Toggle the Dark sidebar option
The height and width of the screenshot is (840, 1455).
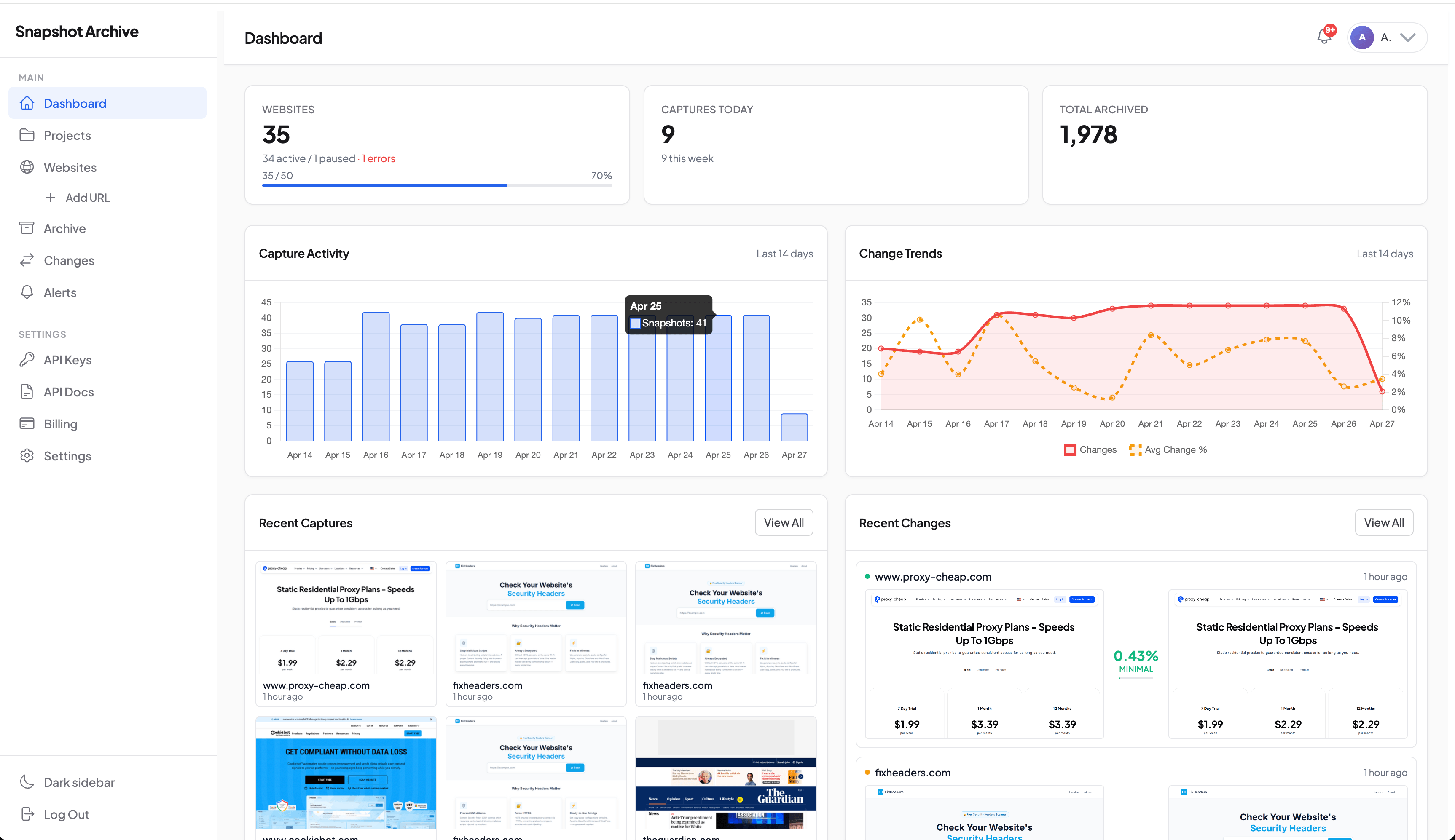pyautogui.click(x=78, y=782)
